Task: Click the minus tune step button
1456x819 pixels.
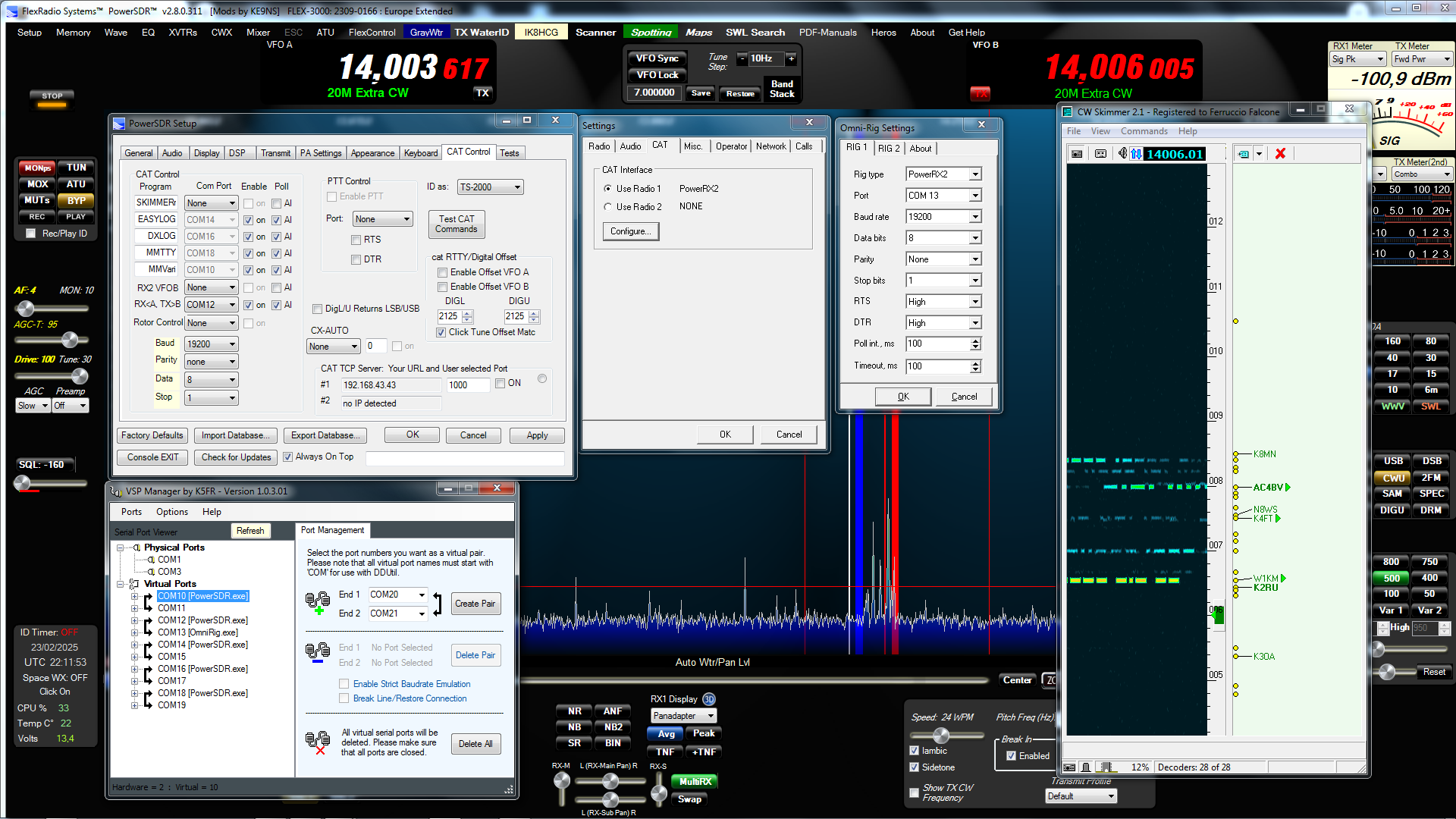Action: 742,58
